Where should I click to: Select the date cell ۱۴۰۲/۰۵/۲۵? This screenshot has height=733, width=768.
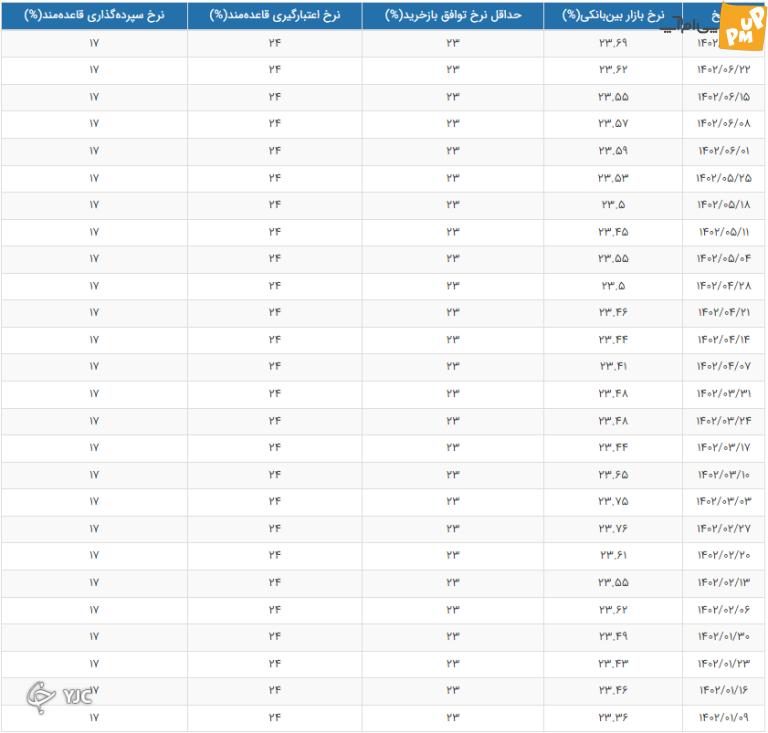[724, 178]
